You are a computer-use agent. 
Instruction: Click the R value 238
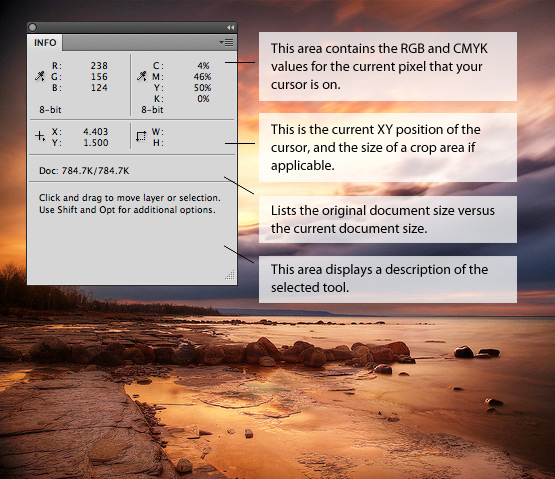(99, 66)
